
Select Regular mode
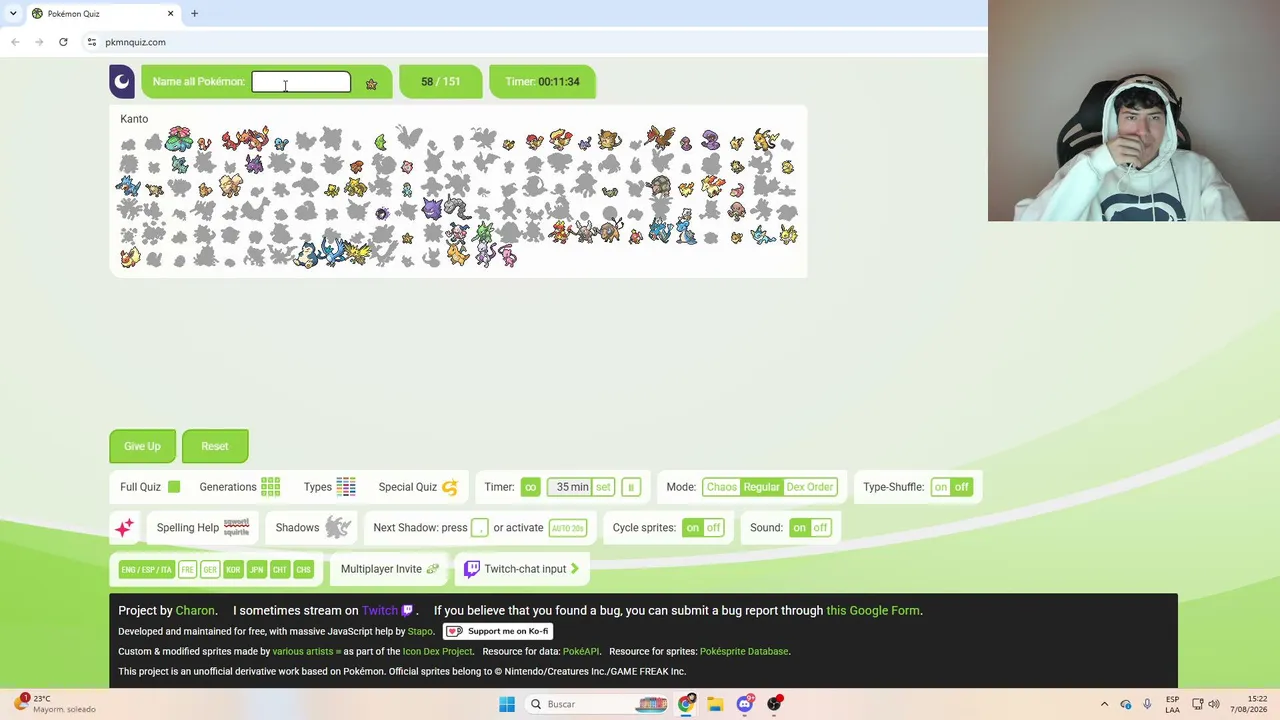[761, 487]
